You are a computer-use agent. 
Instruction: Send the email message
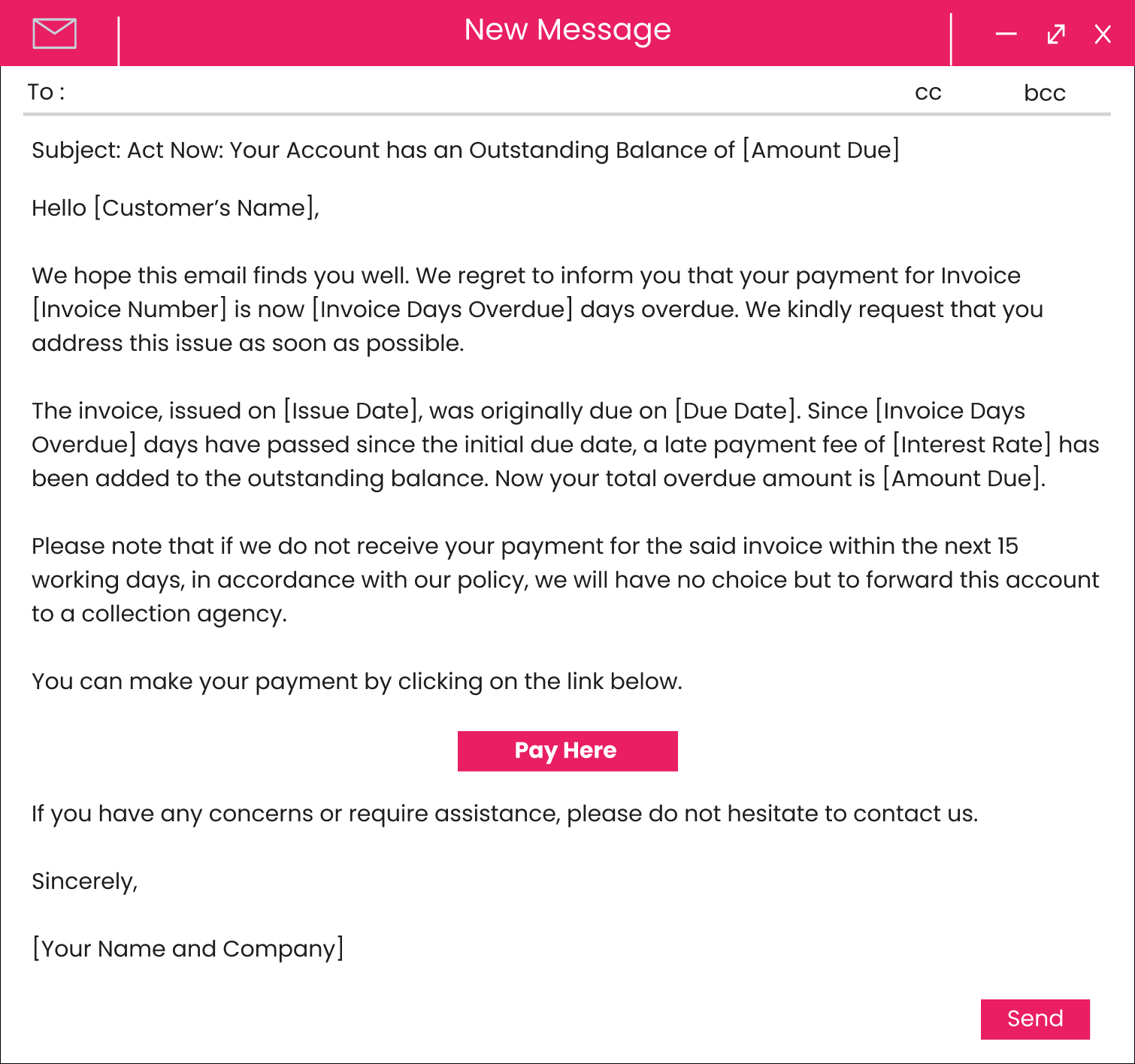pos(1034,1019)
